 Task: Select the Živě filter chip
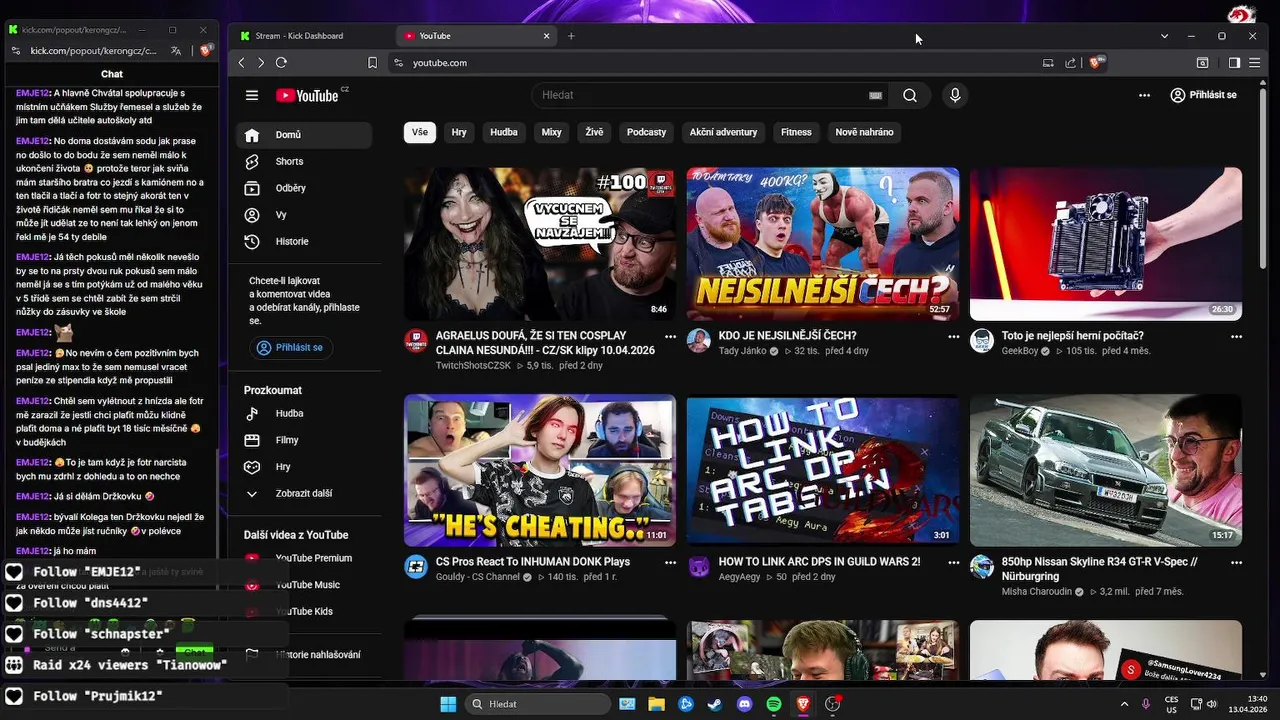pos(595,132)
